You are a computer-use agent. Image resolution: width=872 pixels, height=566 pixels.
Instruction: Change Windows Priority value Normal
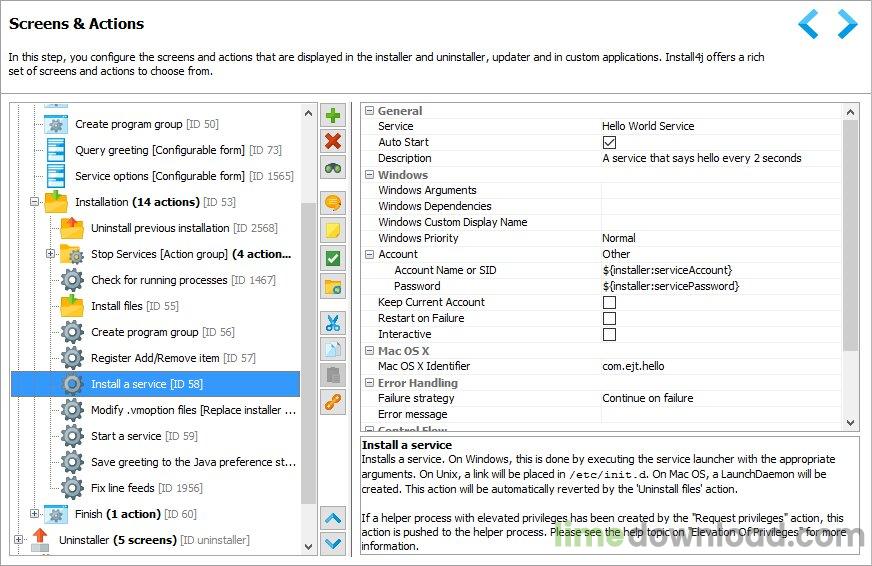point(721,239)
